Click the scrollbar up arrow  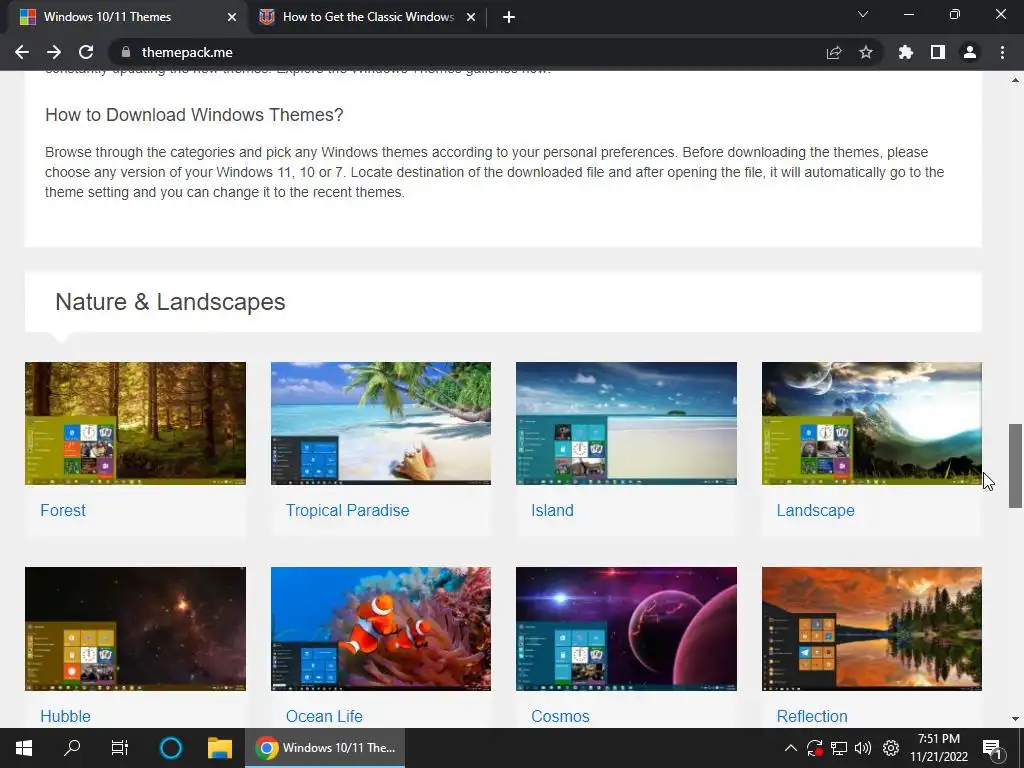click(x=1015, y=80)
